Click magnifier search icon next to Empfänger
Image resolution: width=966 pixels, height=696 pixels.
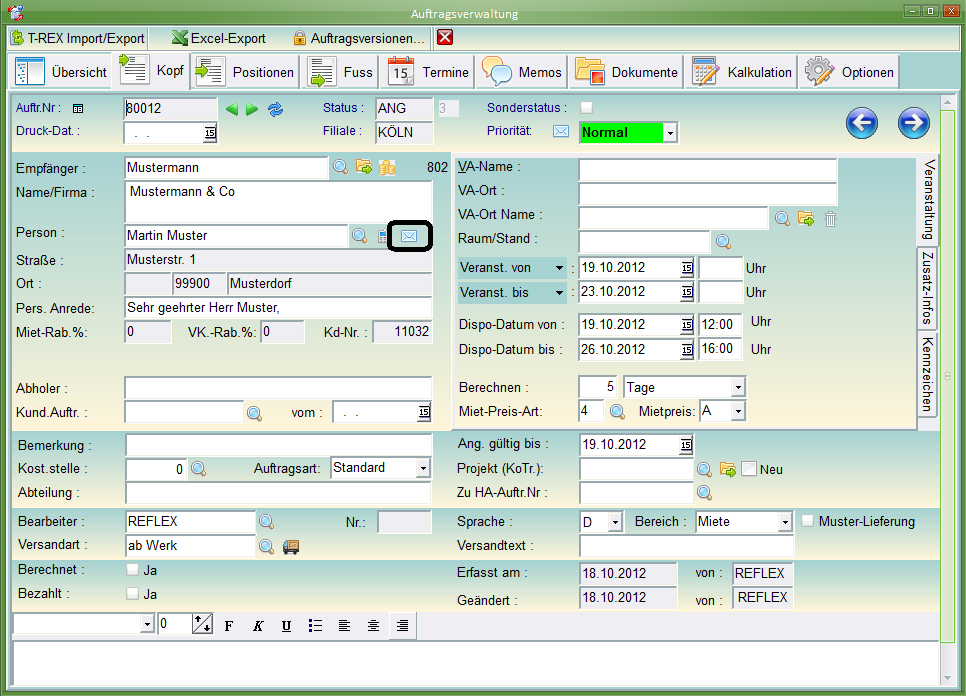pyautogui.click(x=341, y=167)
